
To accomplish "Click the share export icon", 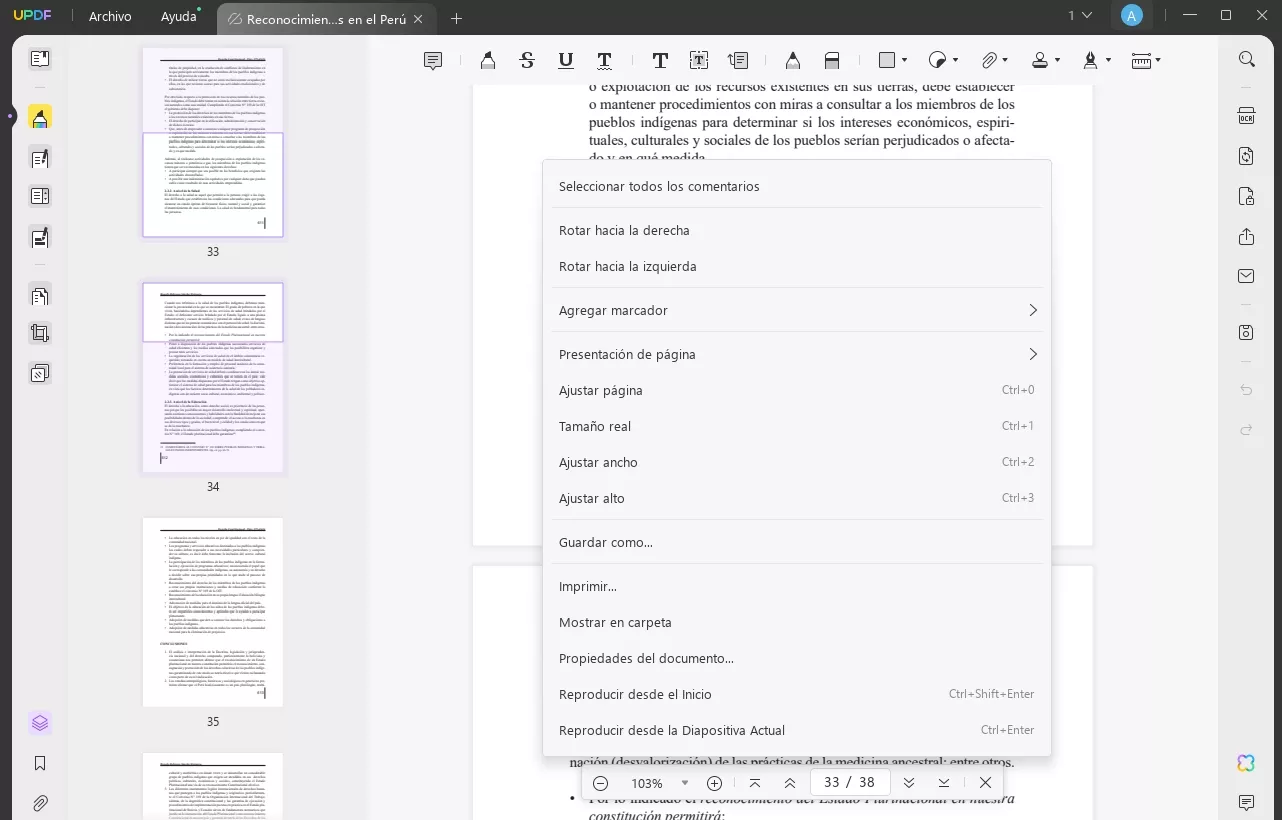I will [x=1246, y=237].
